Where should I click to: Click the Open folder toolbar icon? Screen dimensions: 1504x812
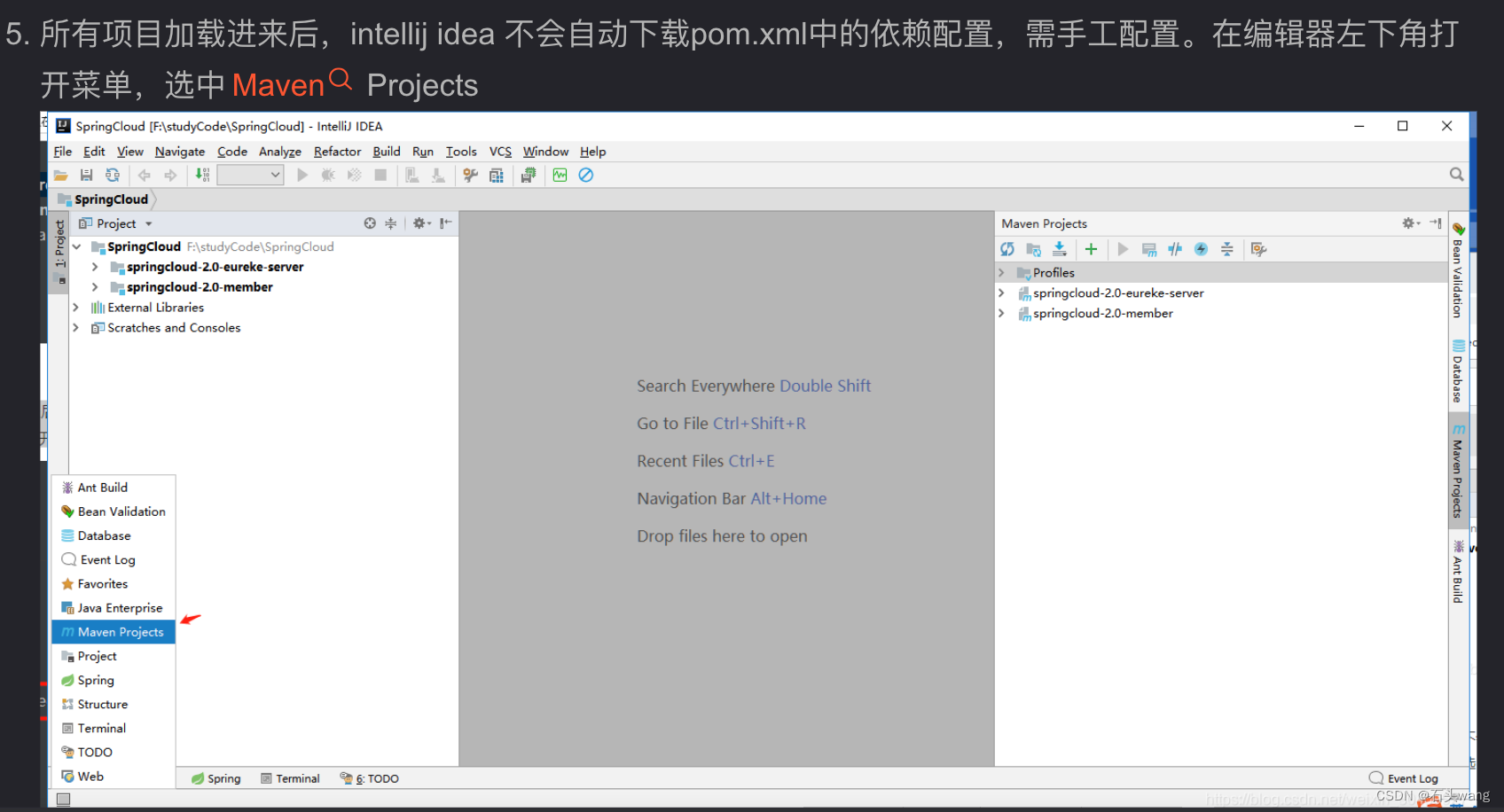60,176
